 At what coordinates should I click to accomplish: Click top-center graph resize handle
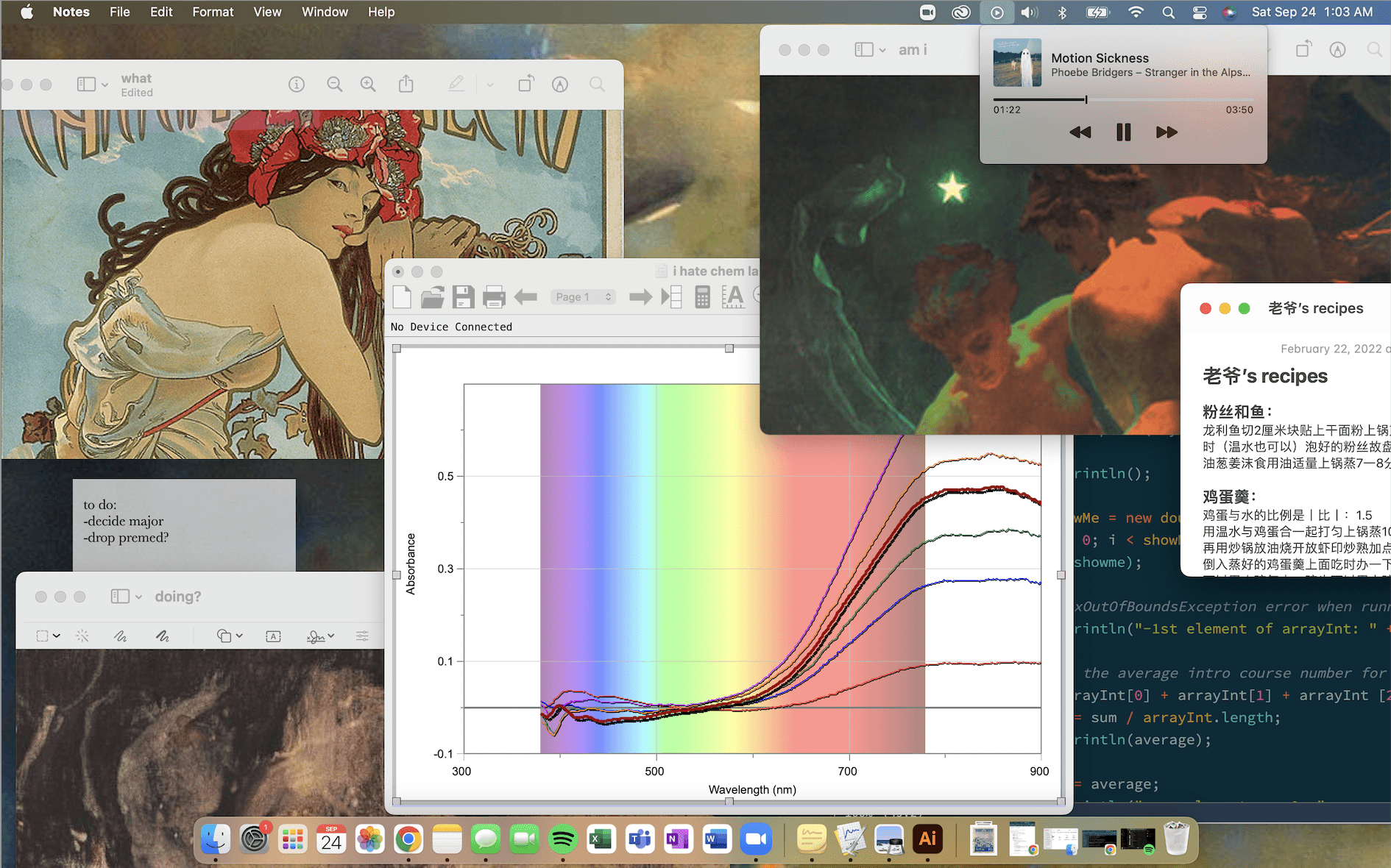[729, 349]
